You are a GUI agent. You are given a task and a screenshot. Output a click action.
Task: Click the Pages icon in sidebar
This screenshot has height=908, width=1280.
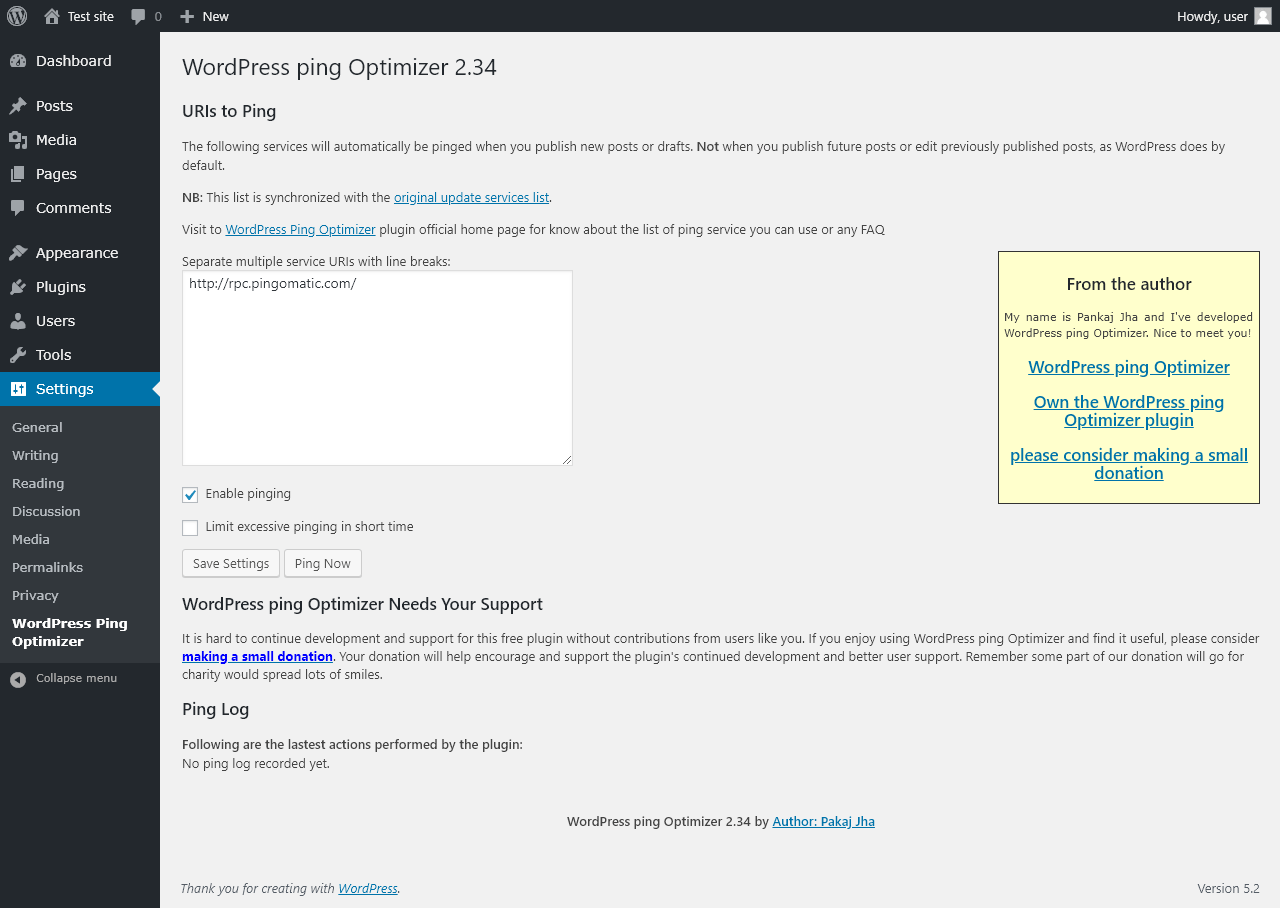[x=18, y=174]
